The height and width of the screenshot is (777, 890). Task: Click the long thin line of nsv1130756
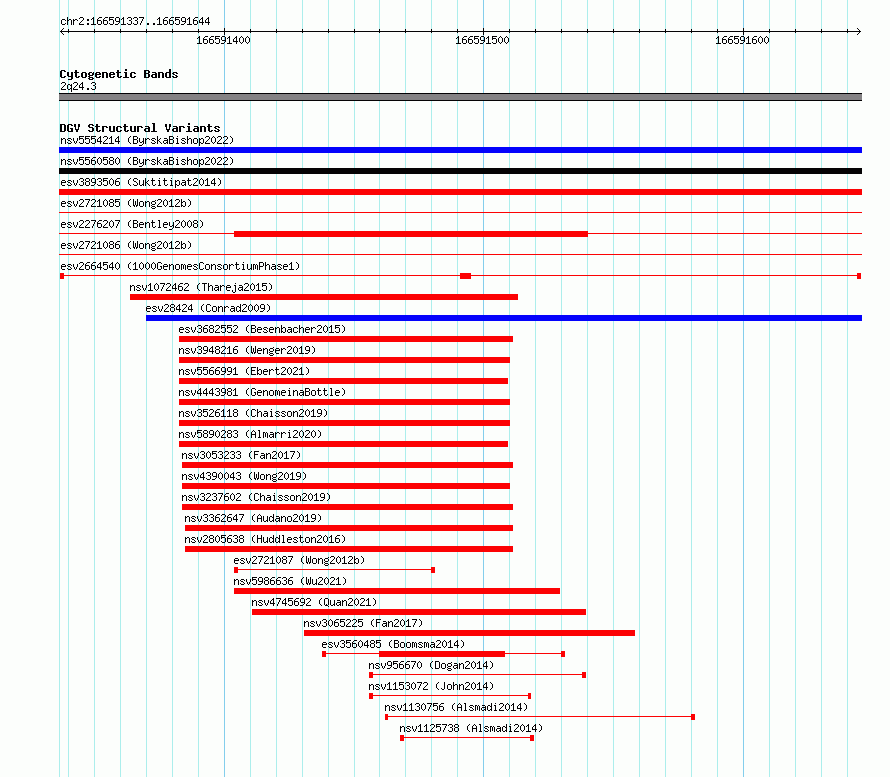[x=540, y=717]
